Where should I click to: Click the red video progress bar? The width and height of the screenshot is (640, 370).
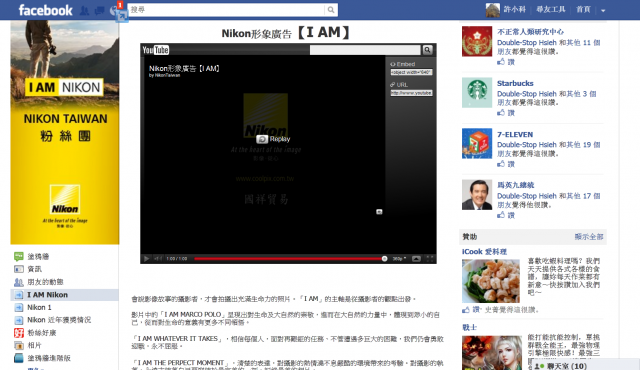click(x=289, y=259)
